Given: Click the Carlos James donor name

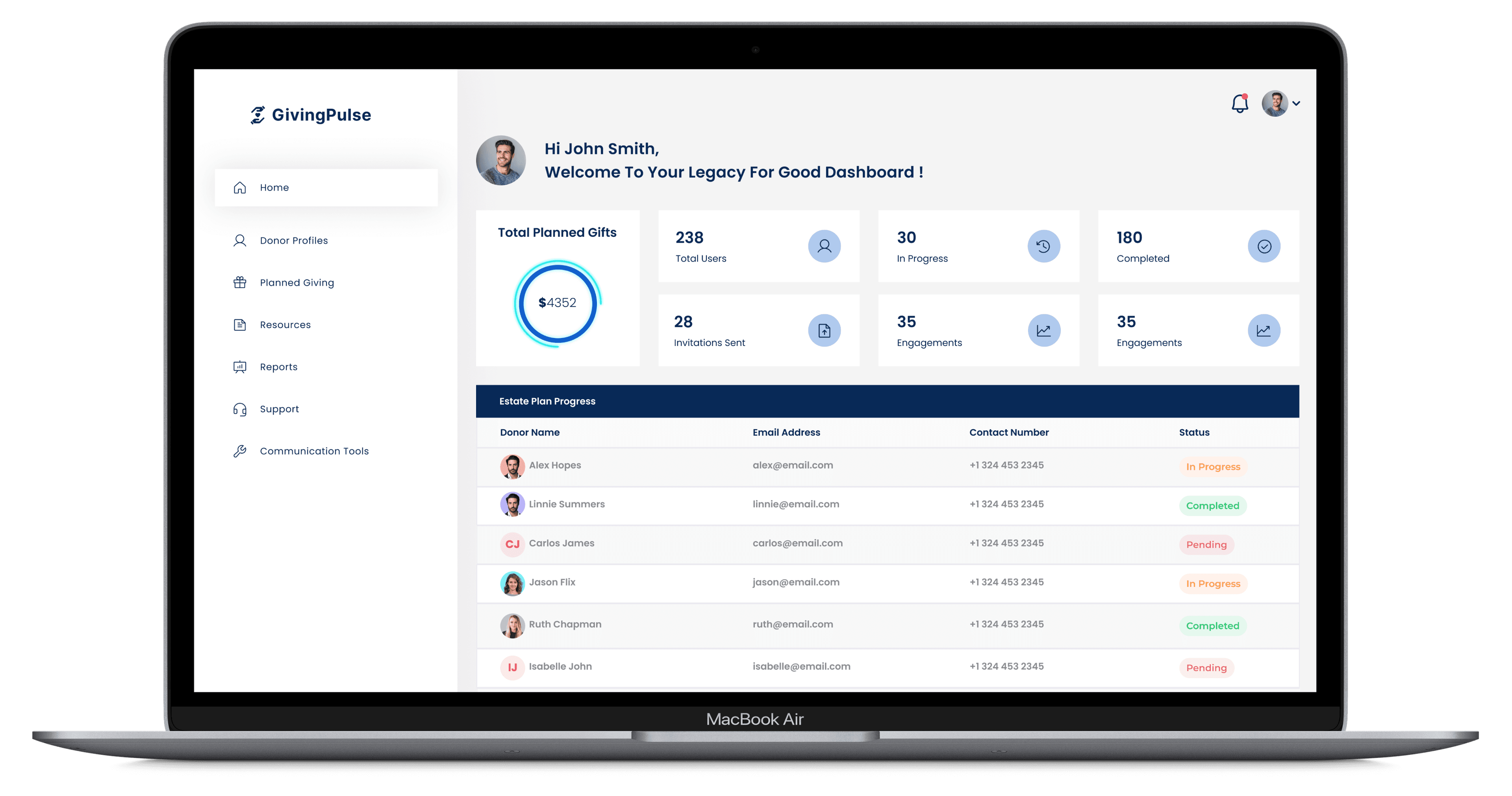Looking at the screenshot, I should [561, 543].
